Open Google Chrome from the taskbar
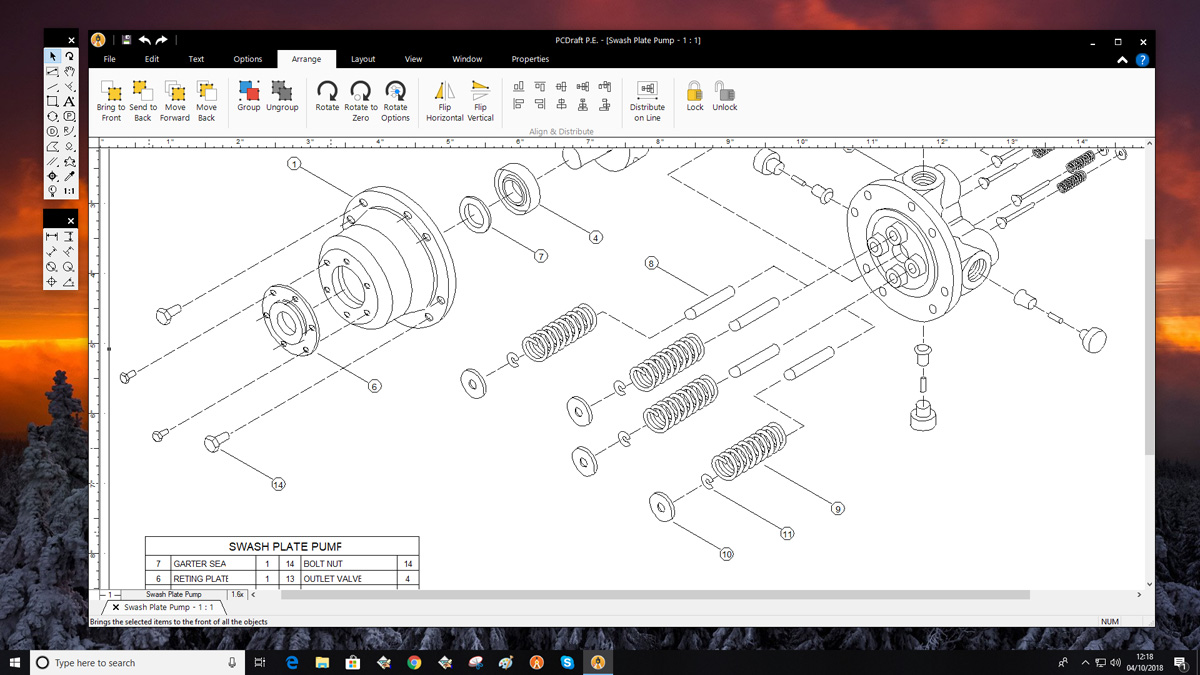This screenshot has height=675, width=1200. point(414,663)
